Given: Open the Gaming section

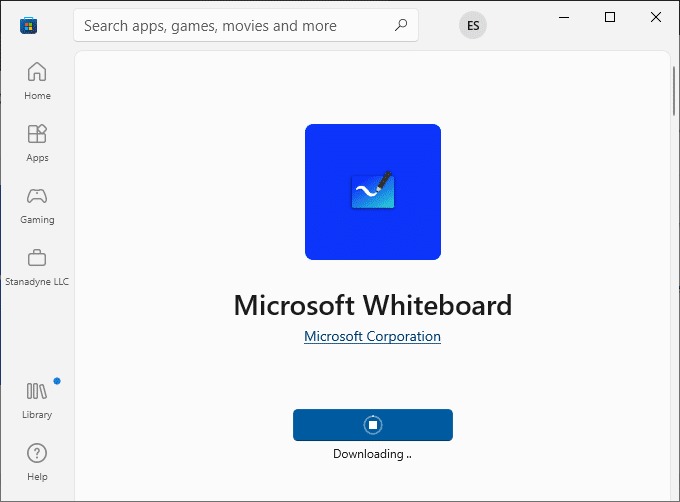Looking at the screenshot, I should pos(37,205).
